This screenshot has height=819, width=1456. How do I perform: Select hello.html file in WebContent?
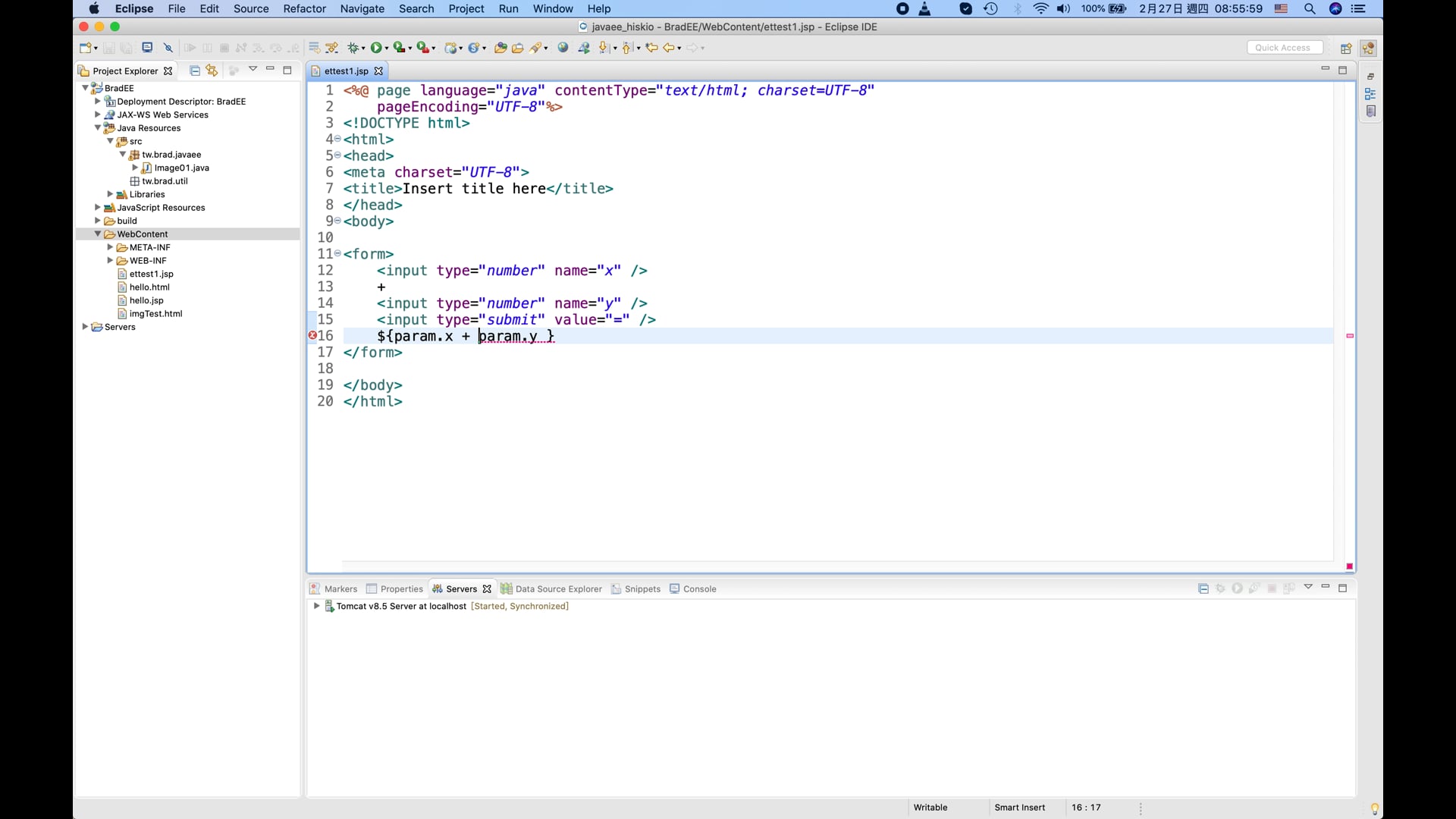pos(149,287)
